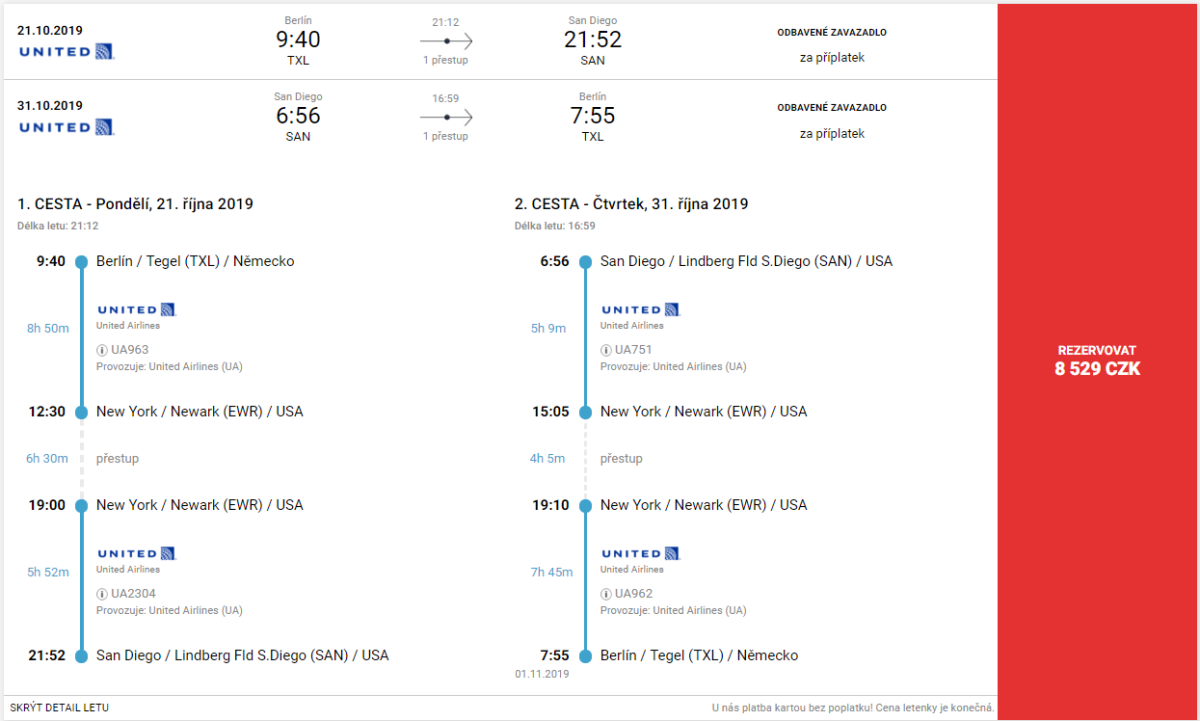Click outbound baggage text 'za příplatek'
Screen dimensions: 1200x721
tap(832, 58)
